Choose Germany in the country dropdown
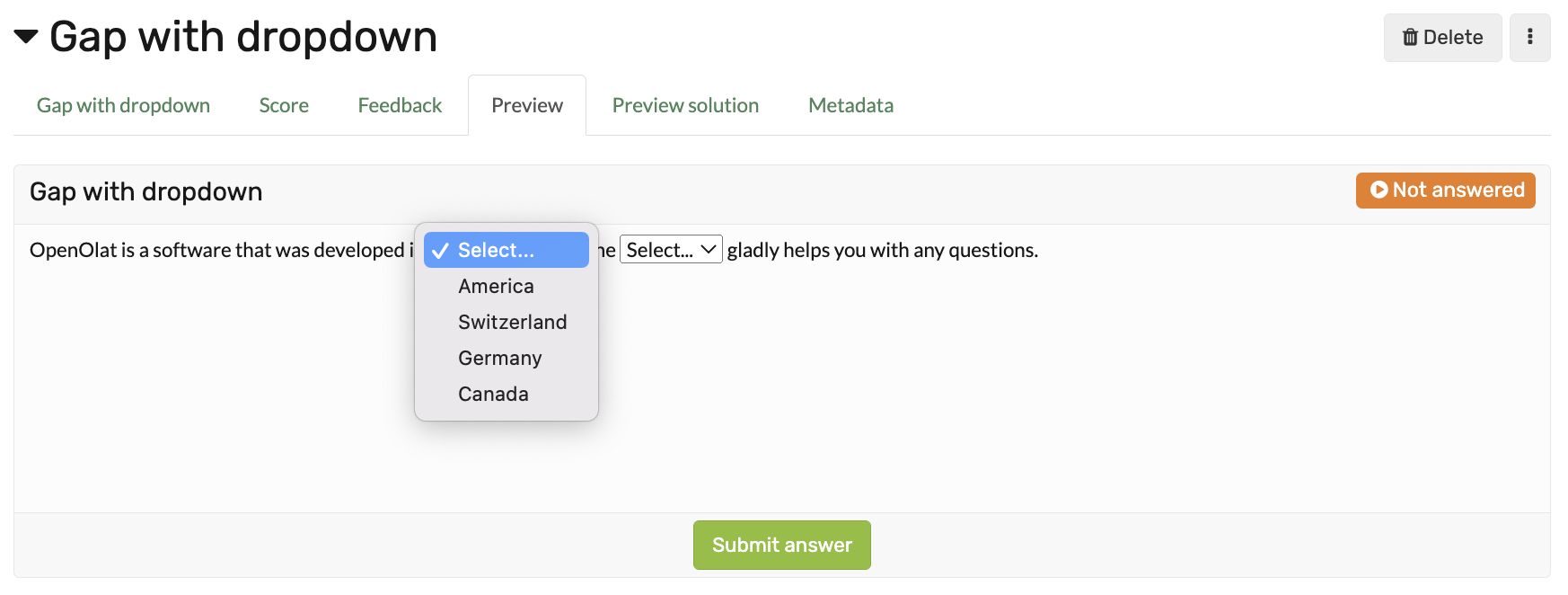Viewport: 1568px width, 595px height. coord(499,358)
